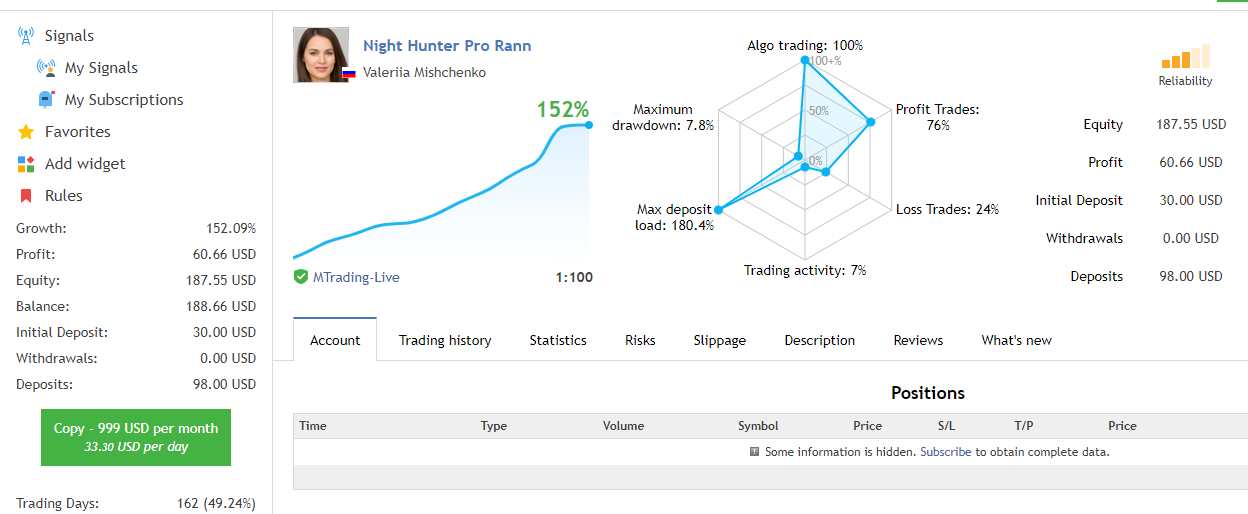Select the Slippage tab

point(720,340)
